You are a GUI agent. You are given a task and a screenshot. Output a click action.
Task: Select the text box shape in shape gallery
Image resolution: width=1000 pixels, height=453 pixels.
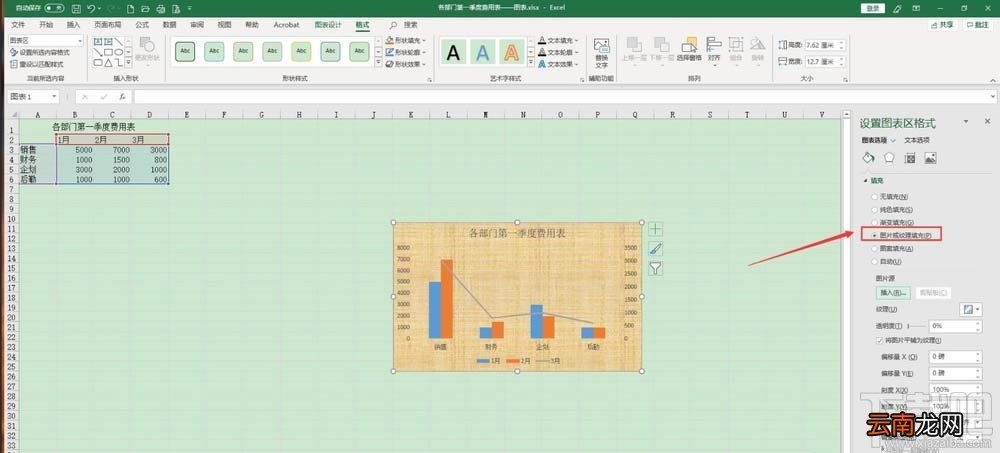(x=98, y=41)
